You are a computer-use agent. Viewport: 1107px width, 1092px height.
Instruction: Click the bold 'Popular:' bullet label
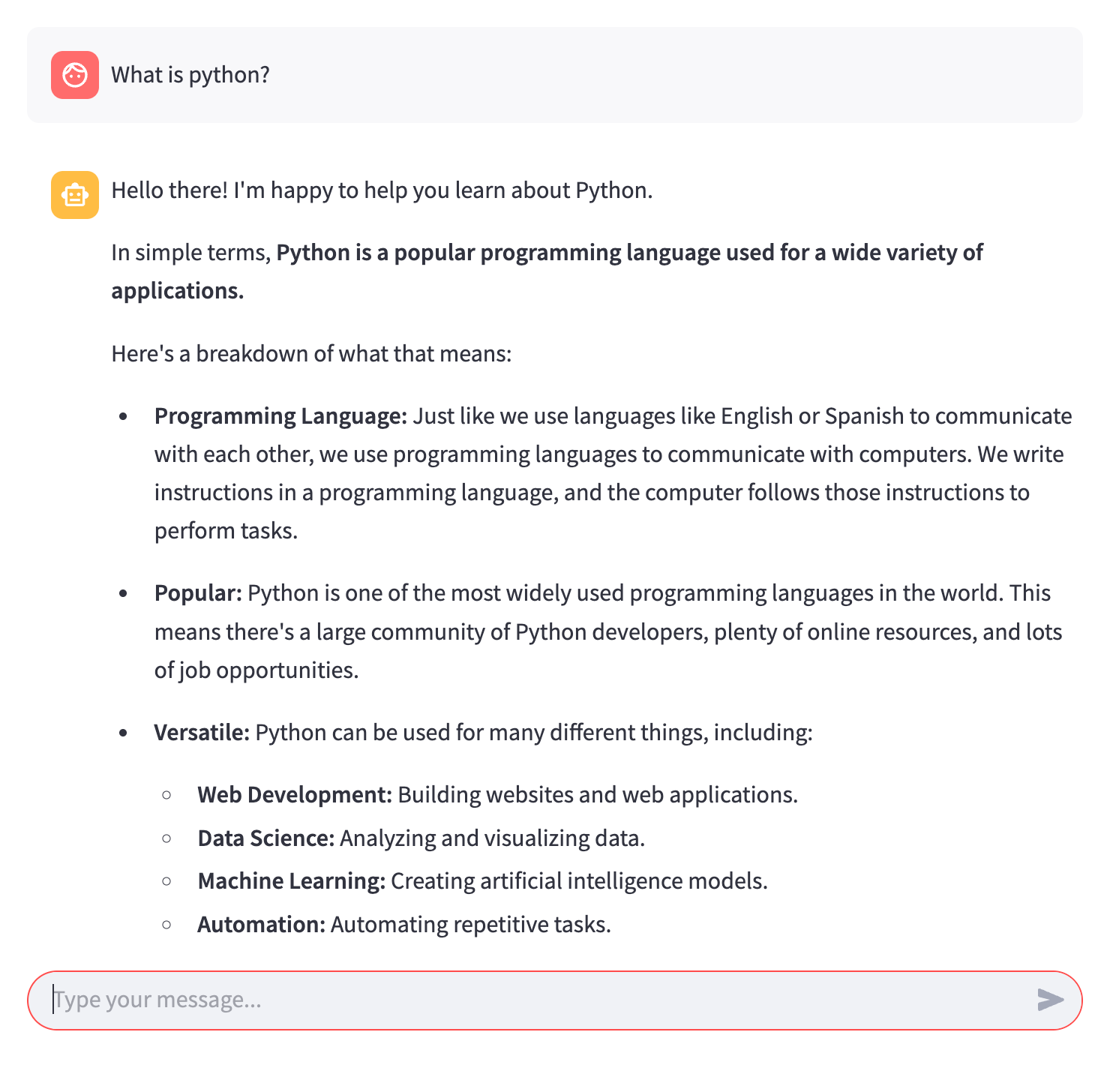click(x=198, y=593)
